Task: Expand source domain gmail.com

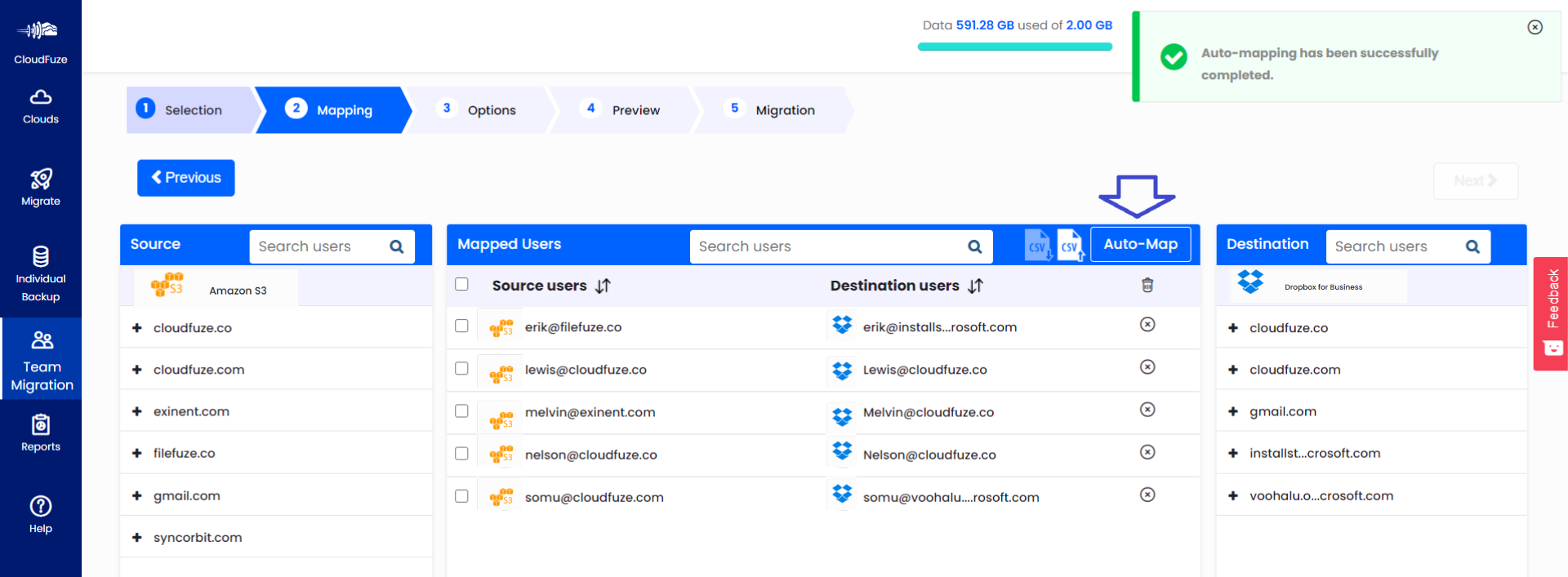Action: tap(137, 495)
